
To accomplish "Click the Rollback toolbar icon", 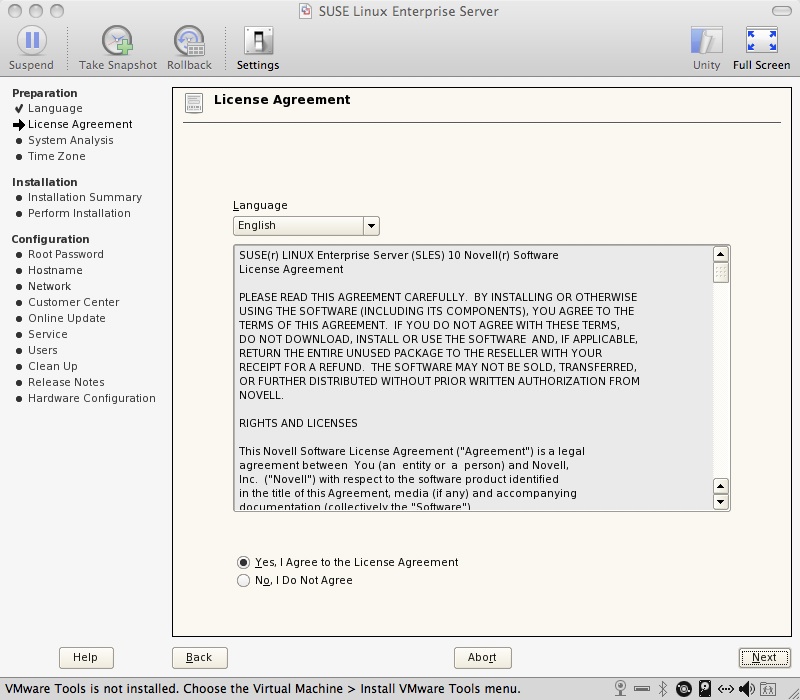I will [189, 41].
